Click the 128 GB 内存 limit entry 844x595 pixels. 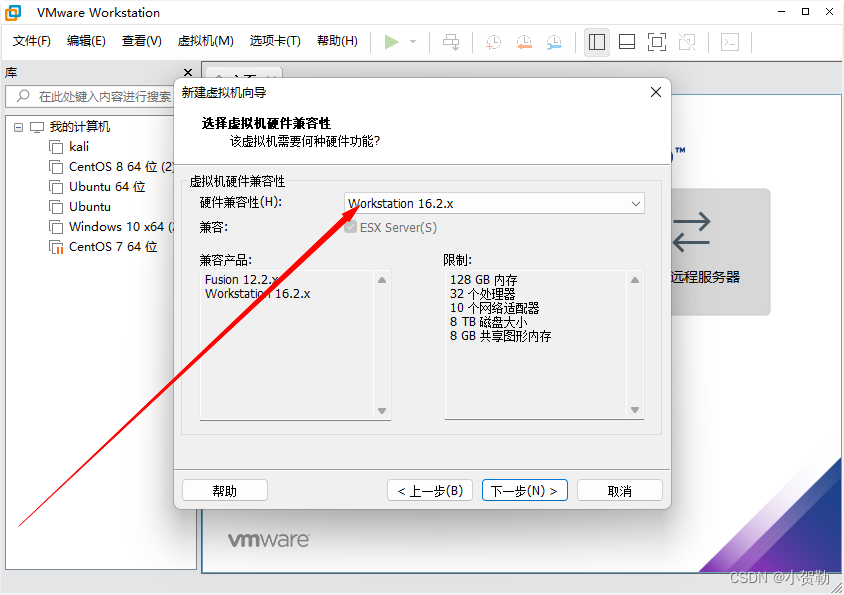click(x=483, y=280)
